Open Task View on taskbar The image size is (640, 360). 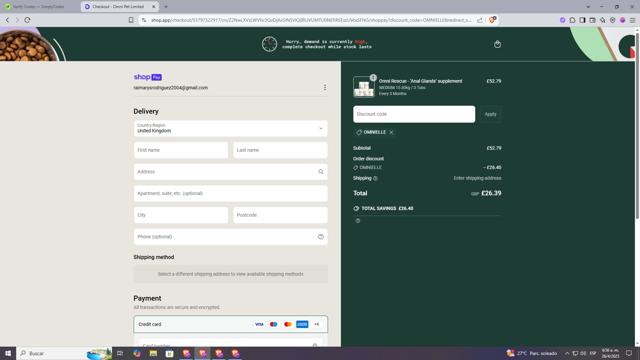[x=120, y=353]
